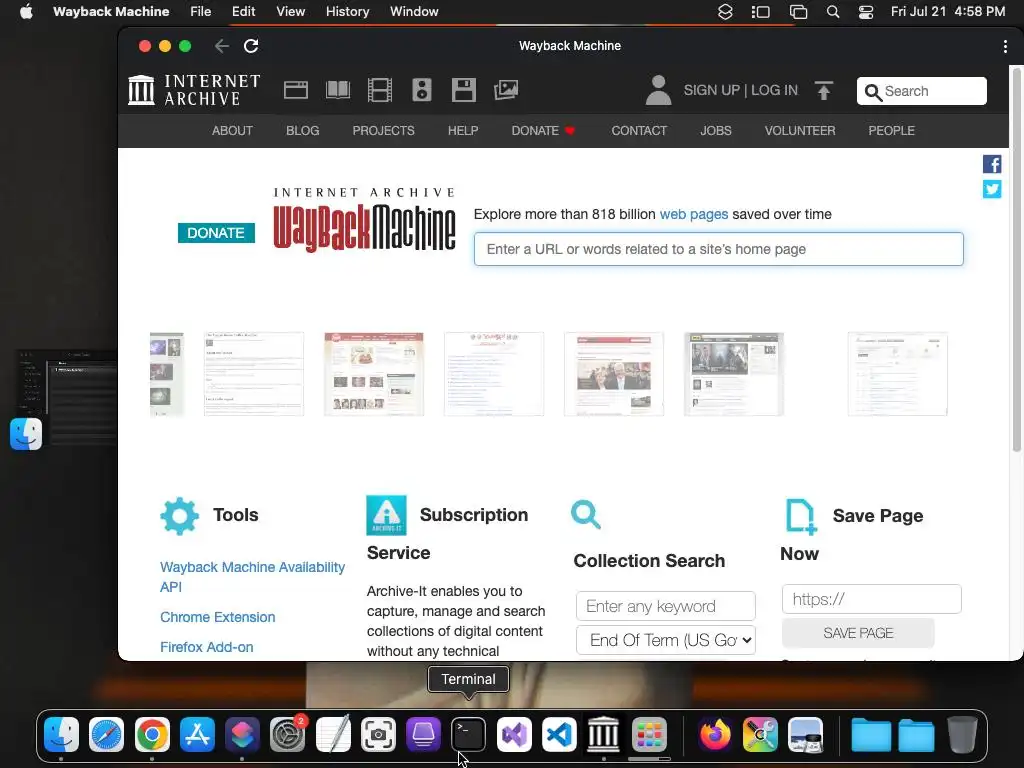Open the BLOG link

pos(302,131)
